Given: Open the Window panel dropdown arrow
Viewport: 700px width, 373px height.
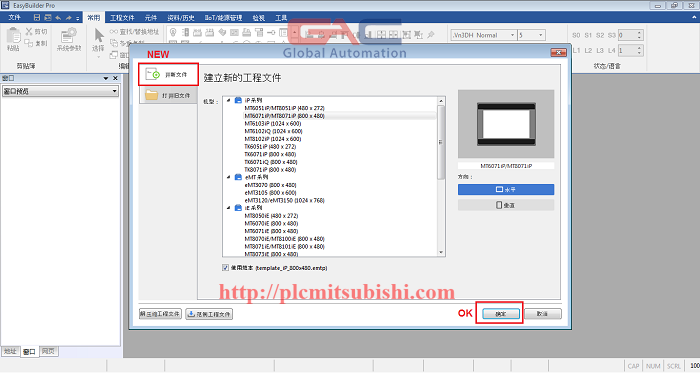Looking at the screenshot, I should pyautogui.click(x=106, y=78).
